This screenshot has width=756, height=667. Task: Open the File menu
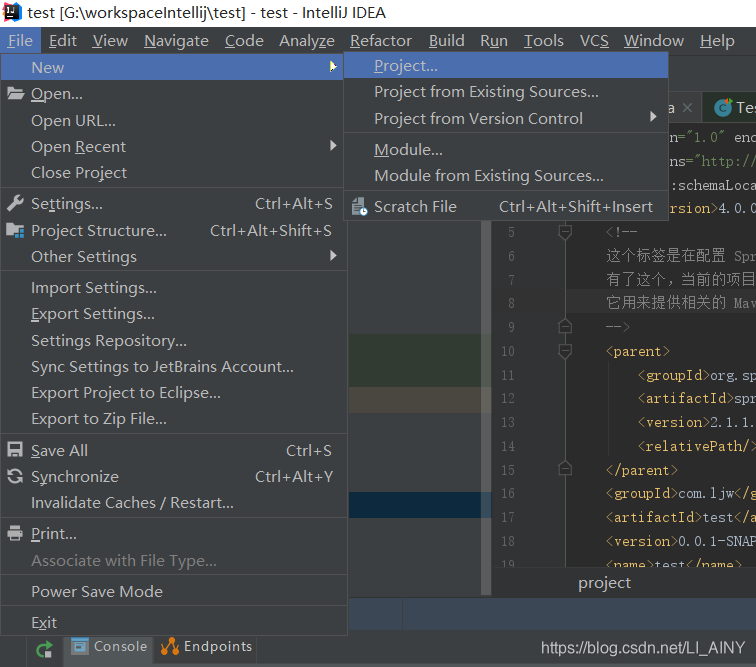tap(20, 41)
